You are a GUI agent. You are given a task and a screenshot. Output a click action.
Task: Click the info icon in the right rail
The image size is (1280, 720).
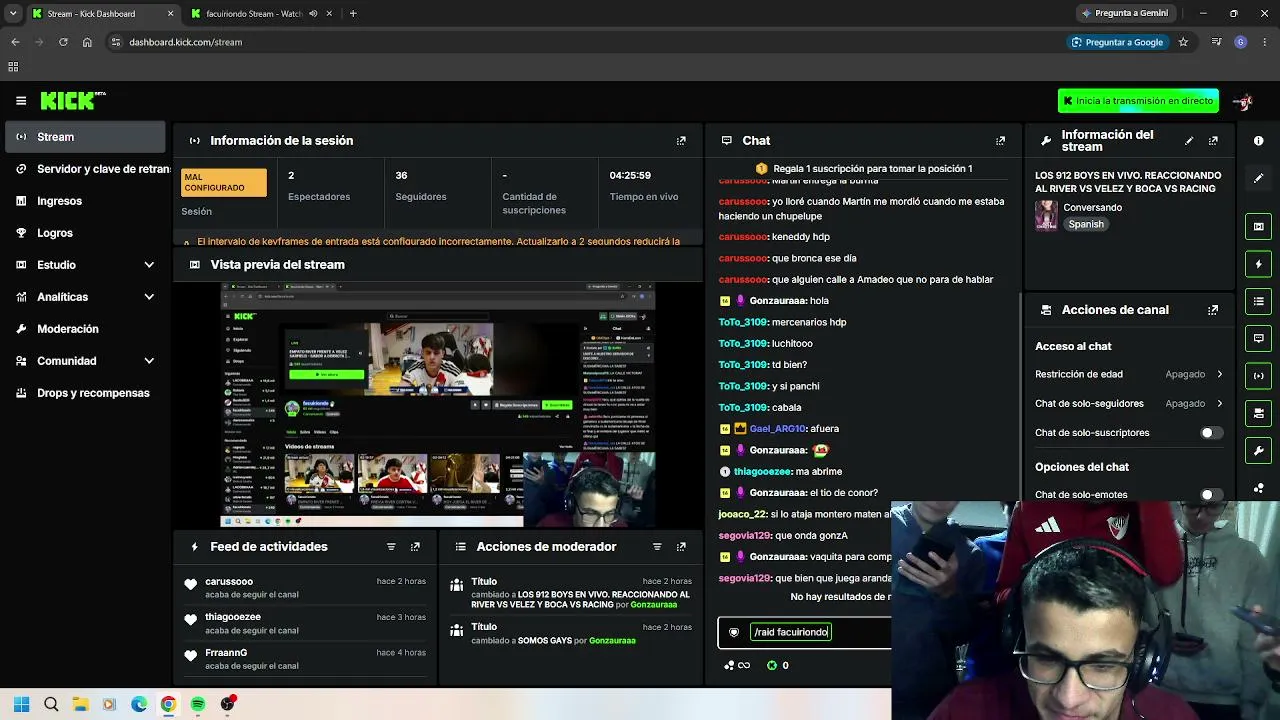(1259, 141)
